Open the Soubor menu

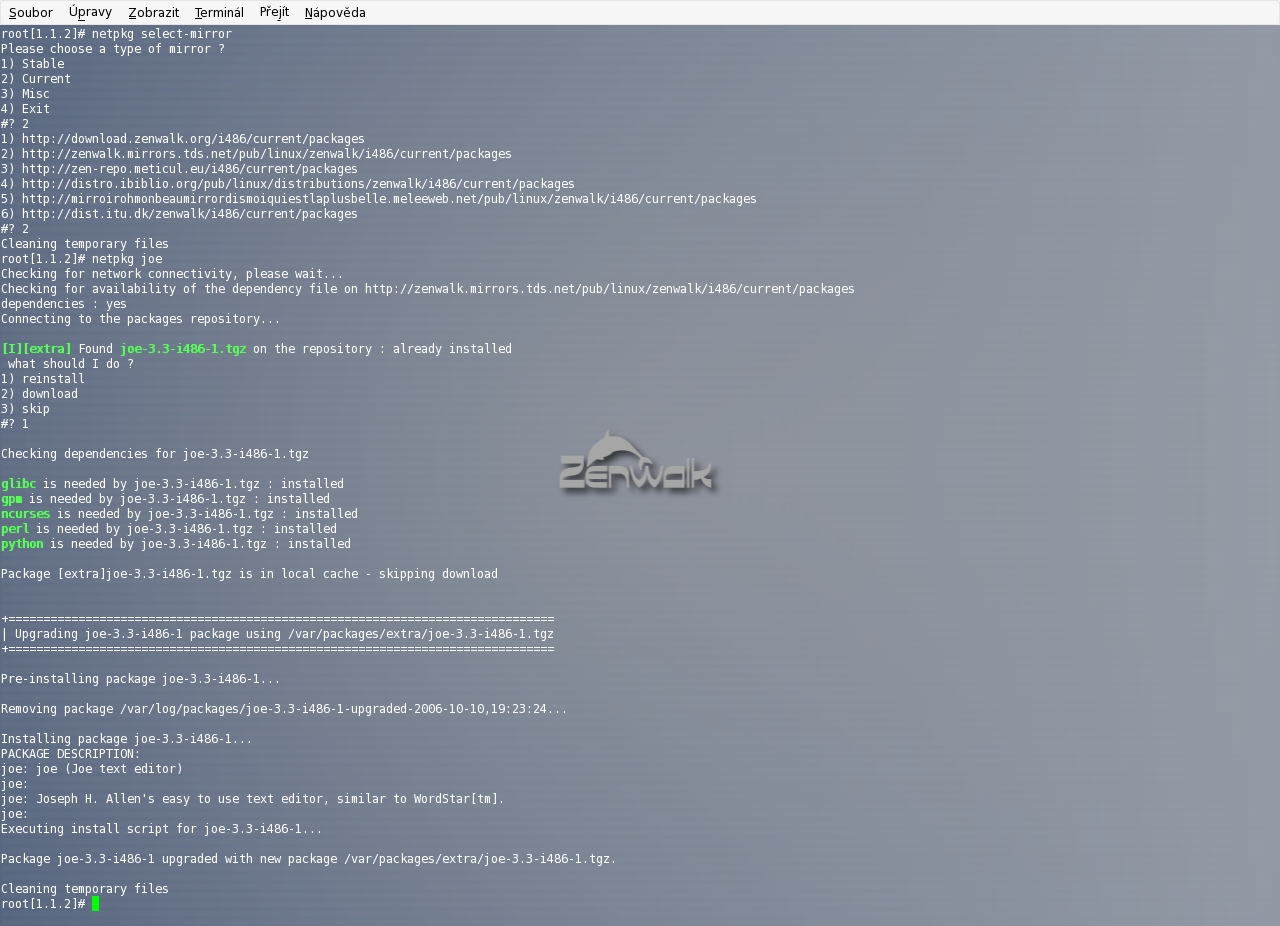[30, 12]
